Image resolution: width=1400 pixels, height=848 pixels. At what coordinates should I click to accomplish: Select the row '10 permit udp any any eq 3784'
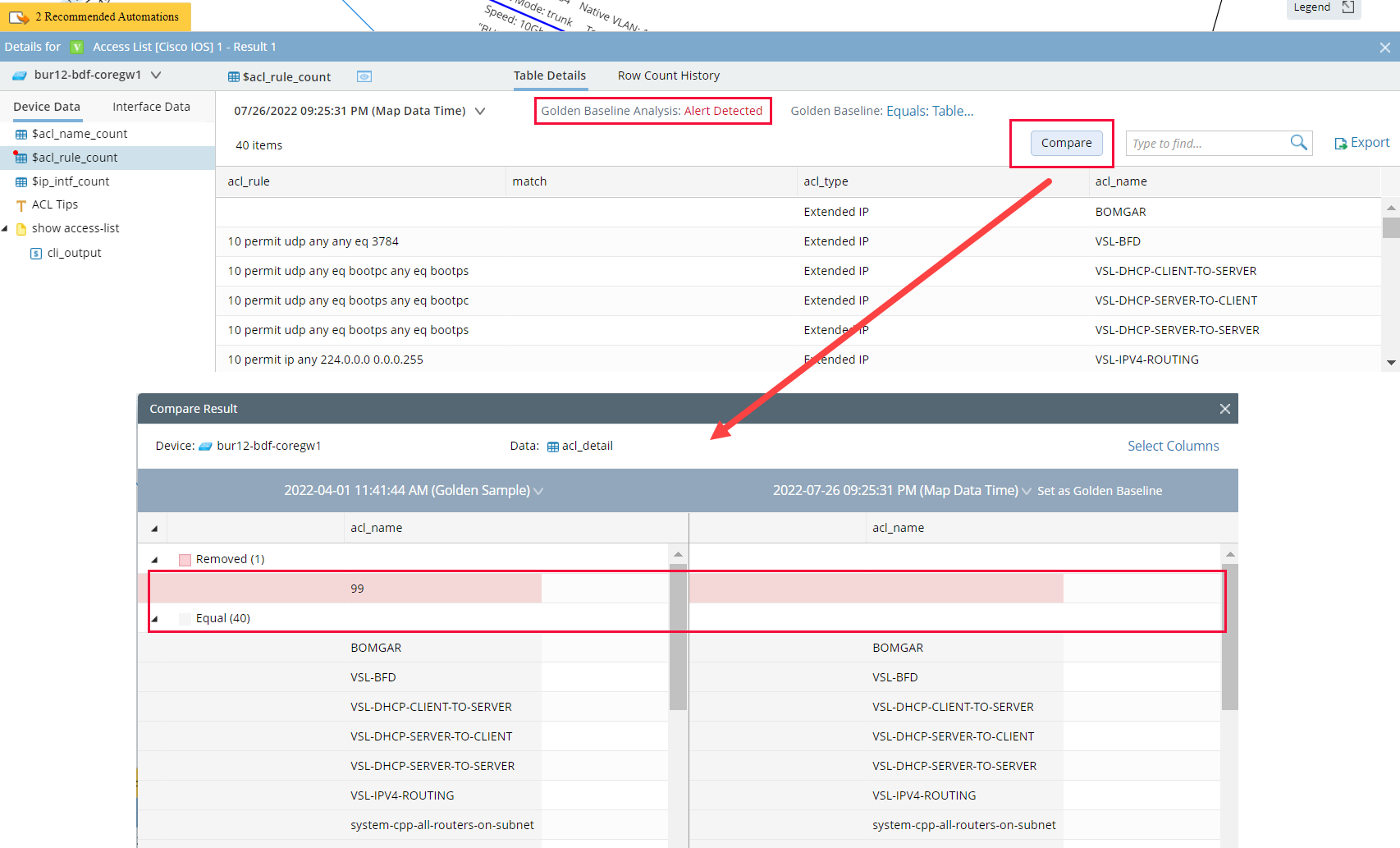tap(798, 241)
